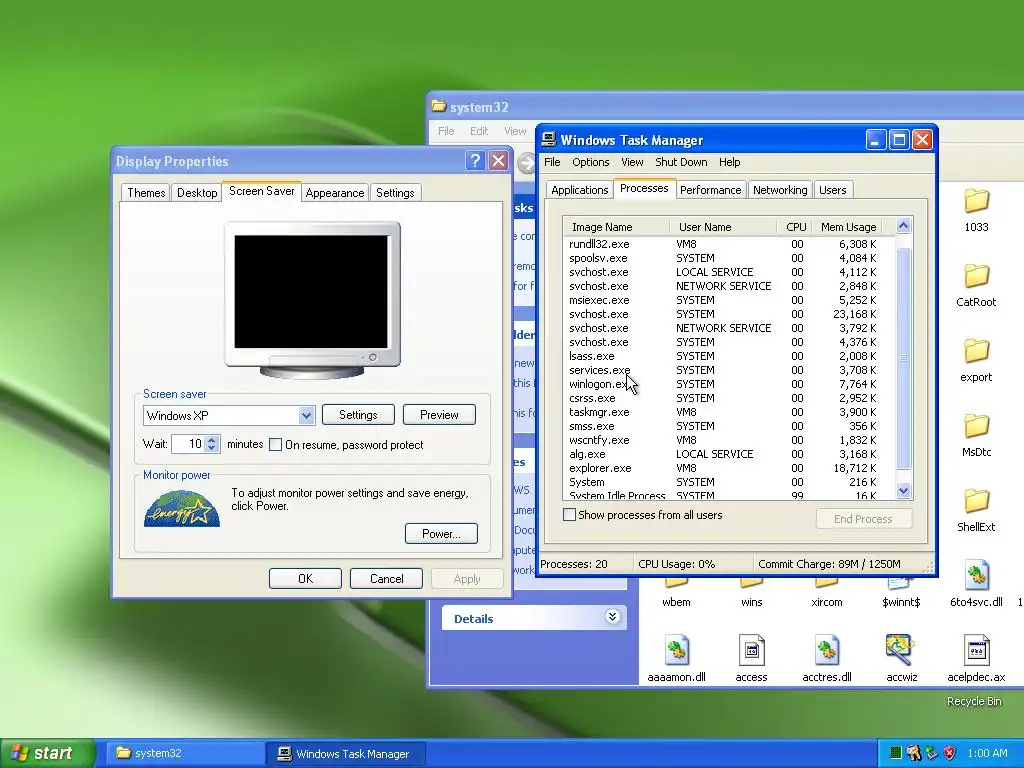Open Task Manager Help menu

point(729,162)
